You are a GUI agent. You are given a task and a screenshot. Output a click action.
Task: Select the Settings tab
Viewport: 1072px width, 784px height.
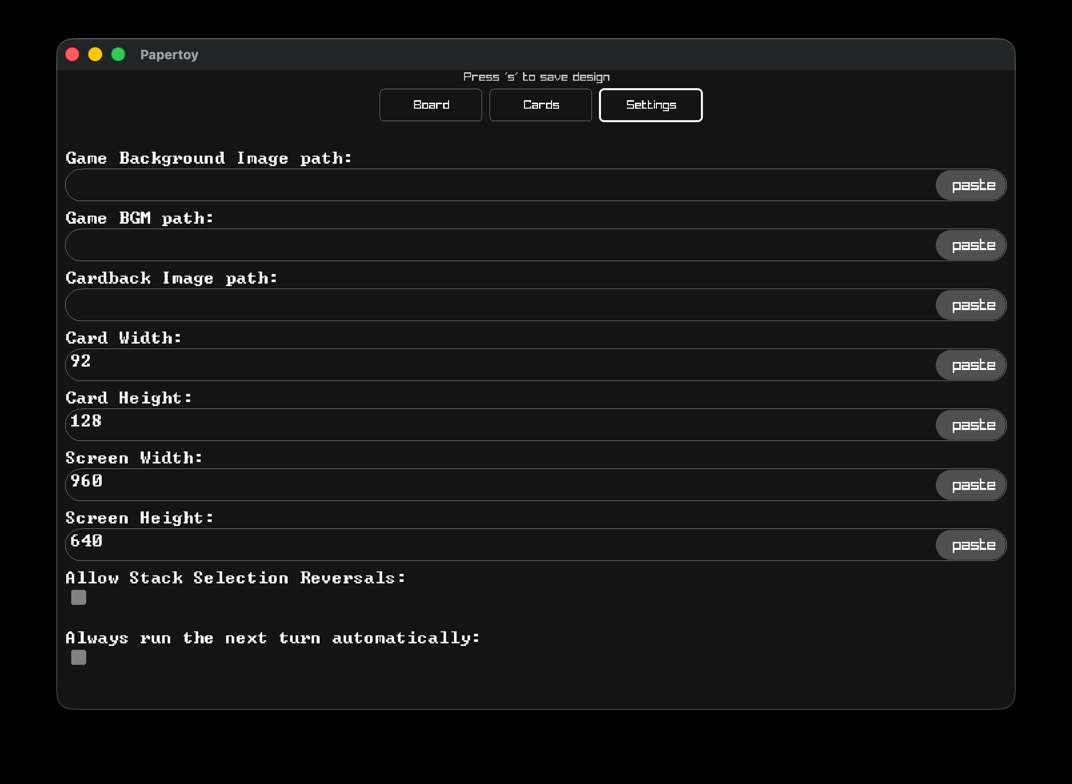[x=651, y=105]
